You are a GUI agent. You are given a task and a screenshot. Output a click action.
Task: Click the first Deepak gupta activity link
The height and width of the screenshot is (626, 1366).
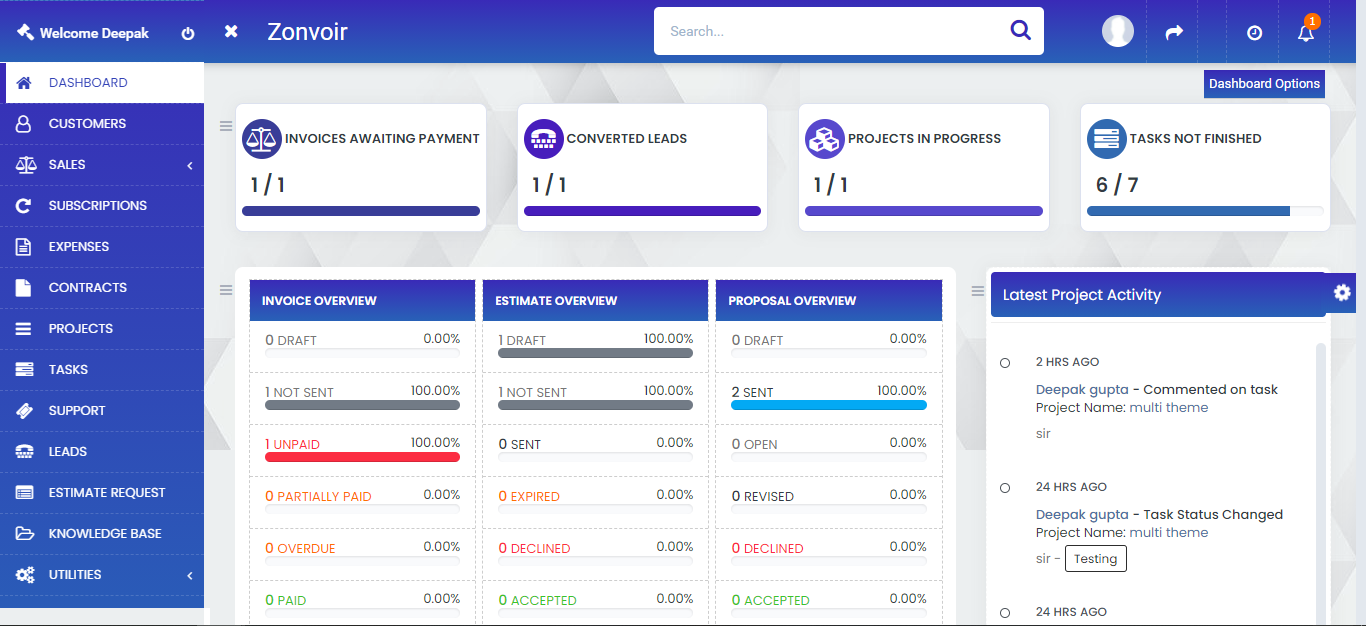(1082, 390)
